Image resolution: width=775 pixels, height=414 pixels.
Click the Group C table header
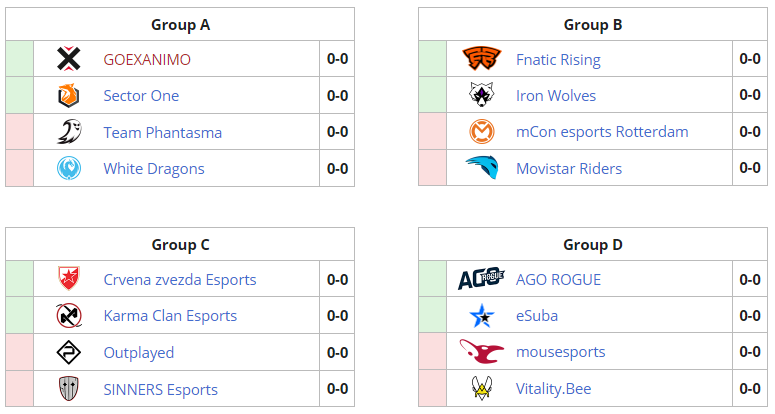[180, 244]
